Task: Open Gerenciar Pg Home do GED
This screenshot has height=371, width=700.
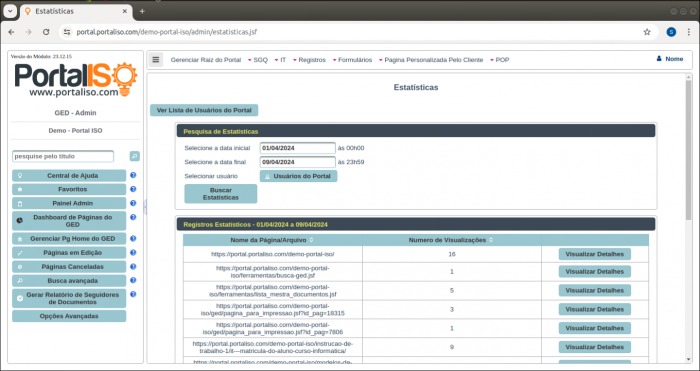Action: click(69, 238)
